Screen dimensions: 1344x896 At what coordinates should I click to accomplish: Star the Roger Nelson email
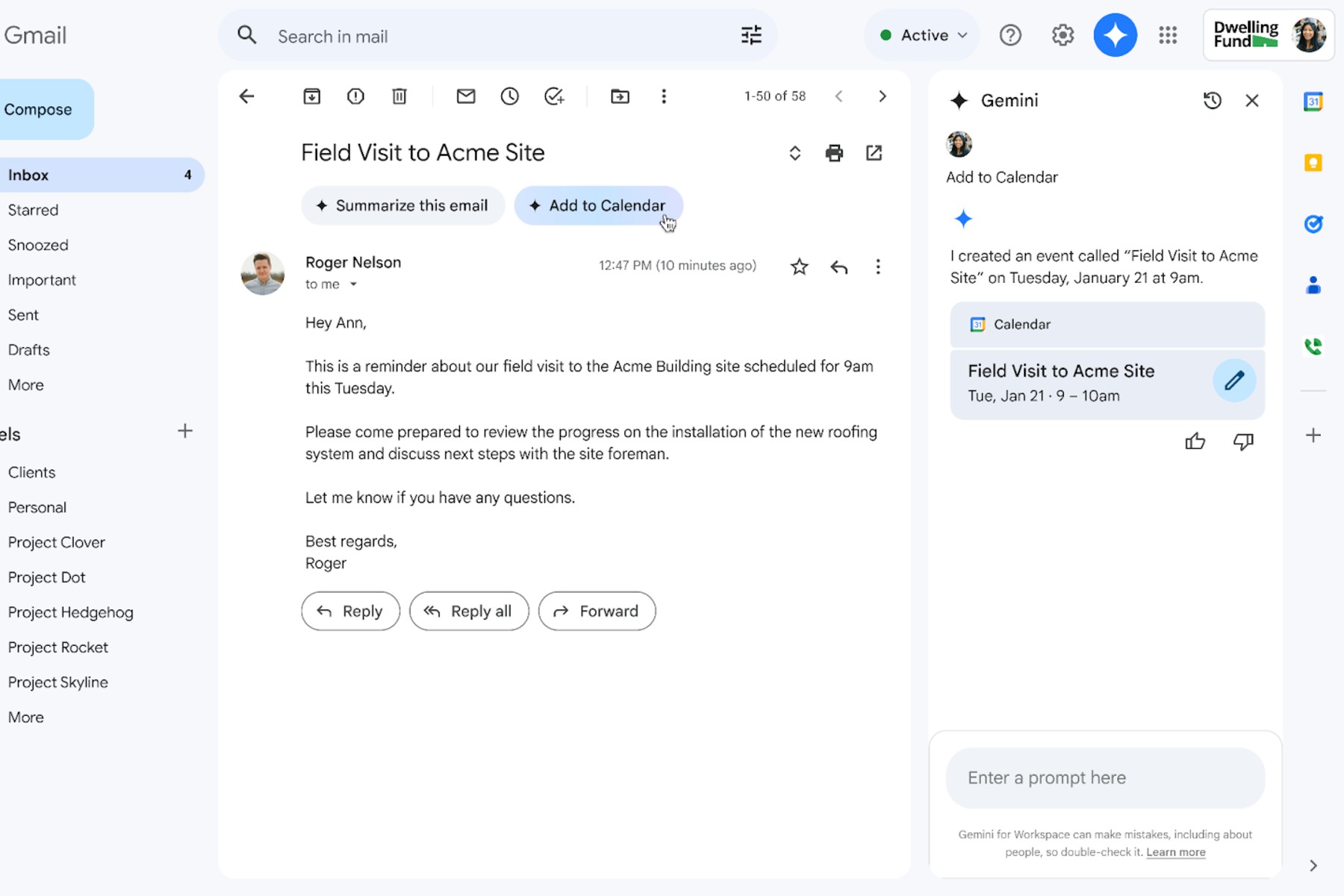pyautogui.click(x=799, y=267)
